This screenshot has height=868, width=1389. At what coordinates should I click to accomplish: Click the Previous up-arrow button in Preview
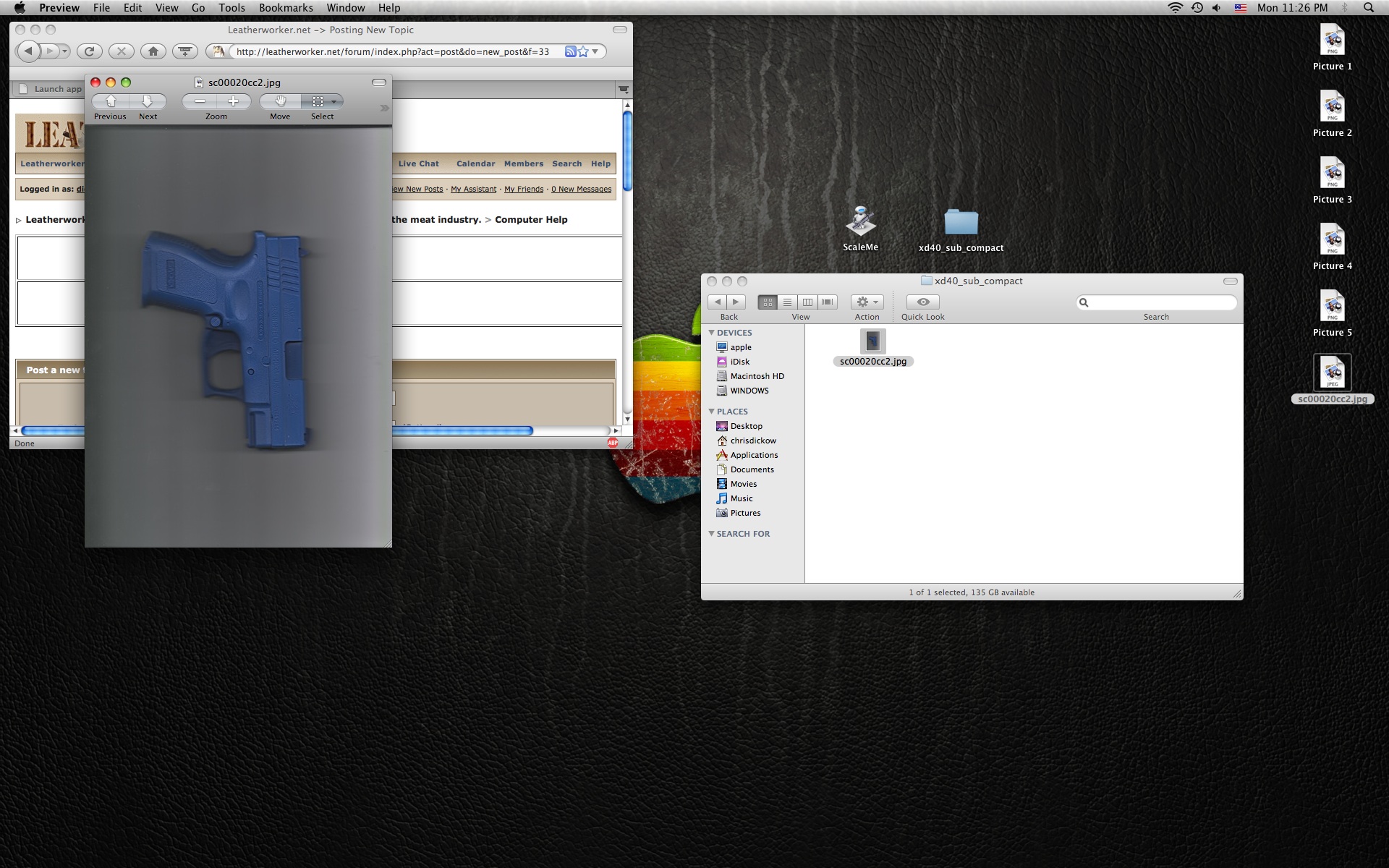coord(111,101)
